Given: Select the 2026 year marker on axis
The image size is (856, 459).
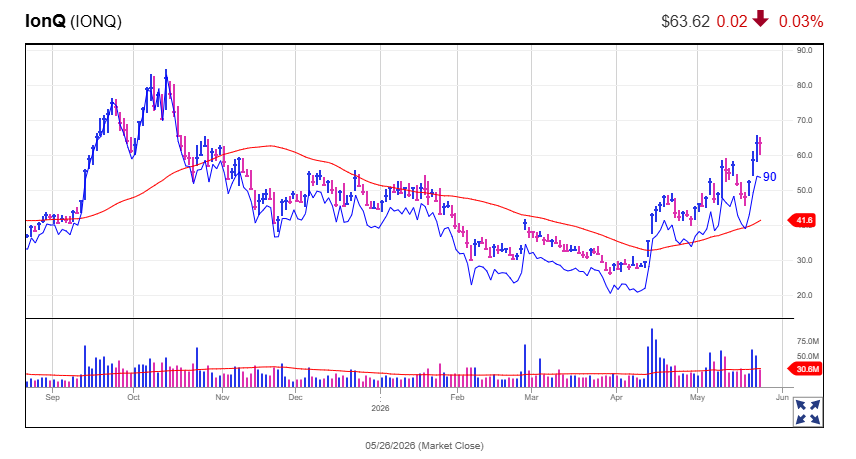Looking at the screenshot, I should (x=380, y=408).
